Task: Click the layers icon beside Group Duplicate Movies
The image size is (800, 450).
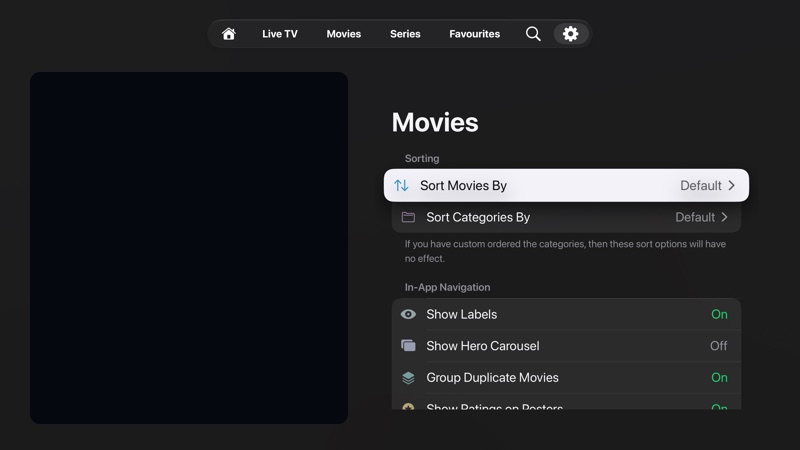Action: pyautogui.click(x=408, y=378)
